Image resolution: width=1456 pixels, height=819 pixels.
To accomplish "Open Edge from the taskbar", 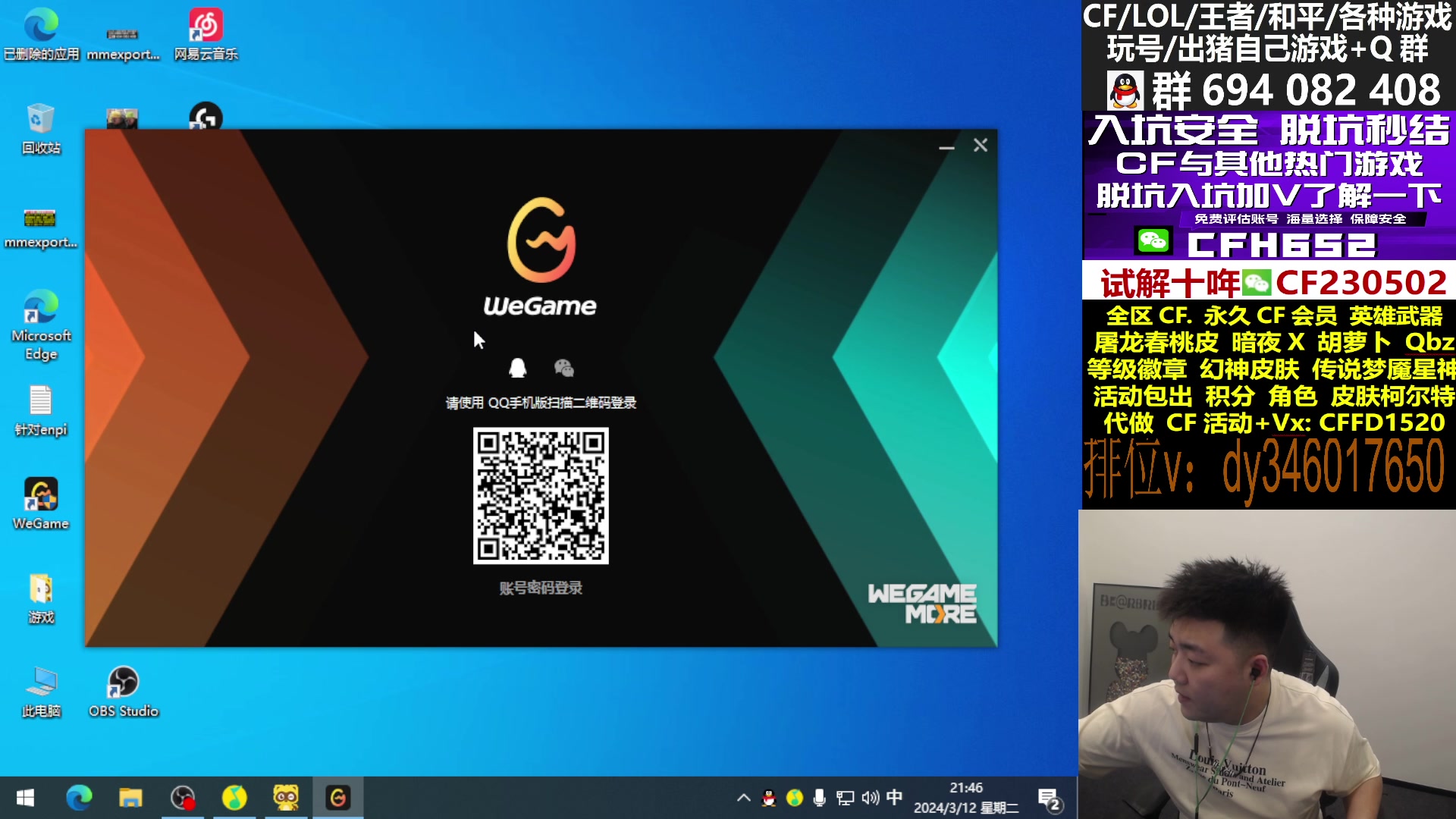I will click(x=79, y=798).
